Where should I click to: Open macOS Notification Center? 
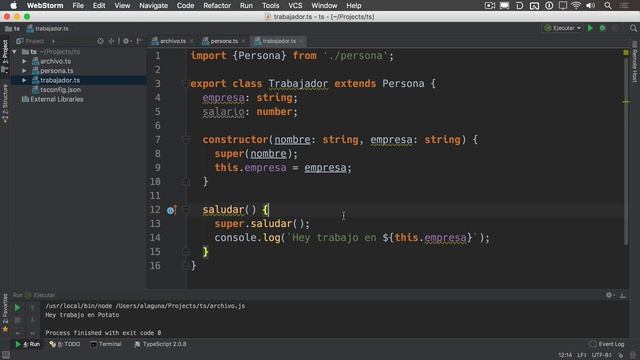pos(624,6)
